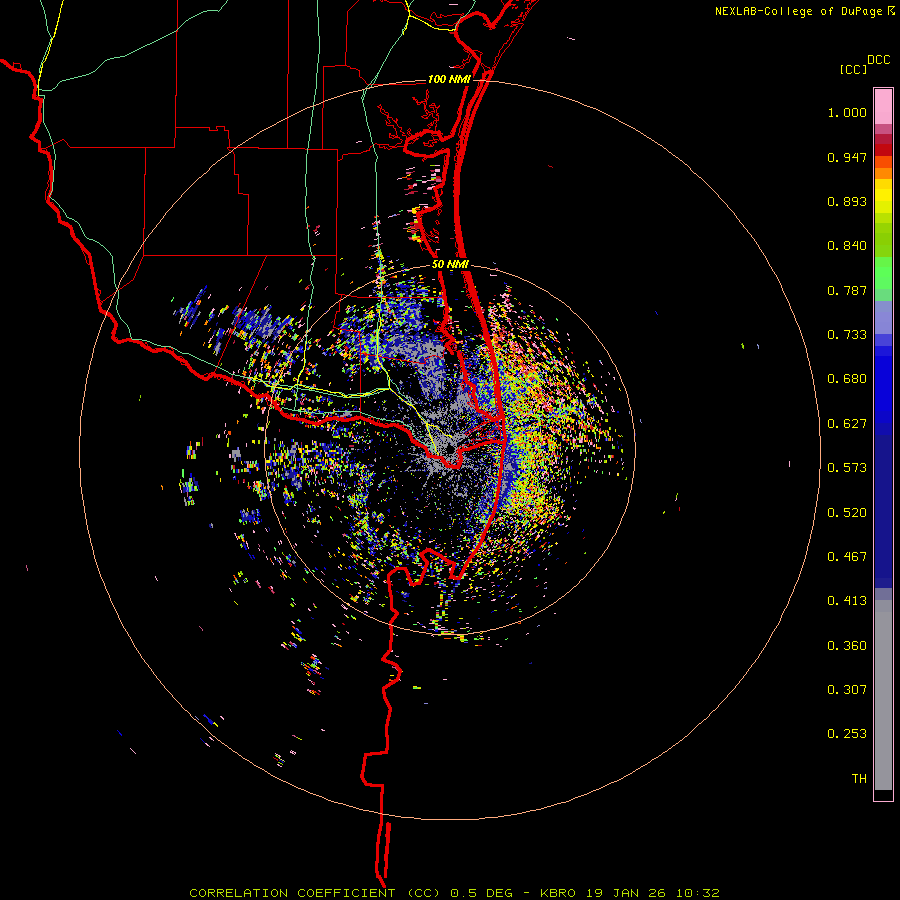Click the NEXLAB-College of DuPage watermark text

805,11
